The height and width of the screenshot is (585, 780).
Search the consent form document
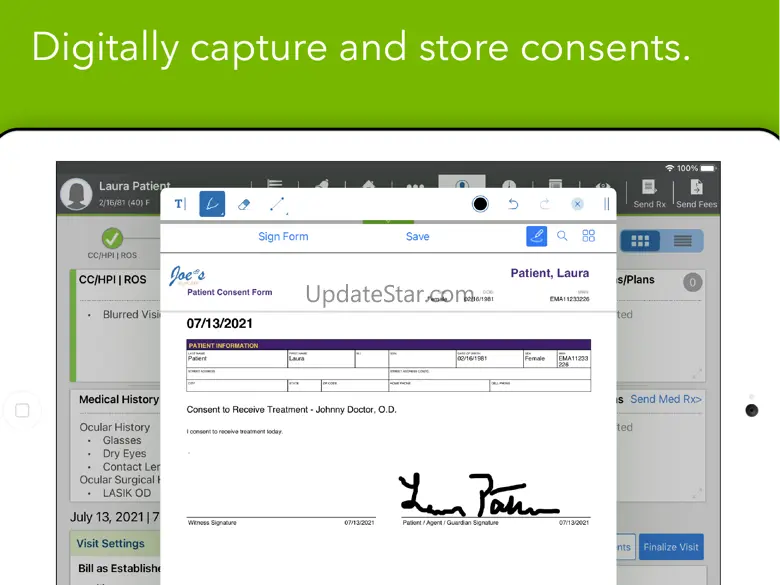562,236
